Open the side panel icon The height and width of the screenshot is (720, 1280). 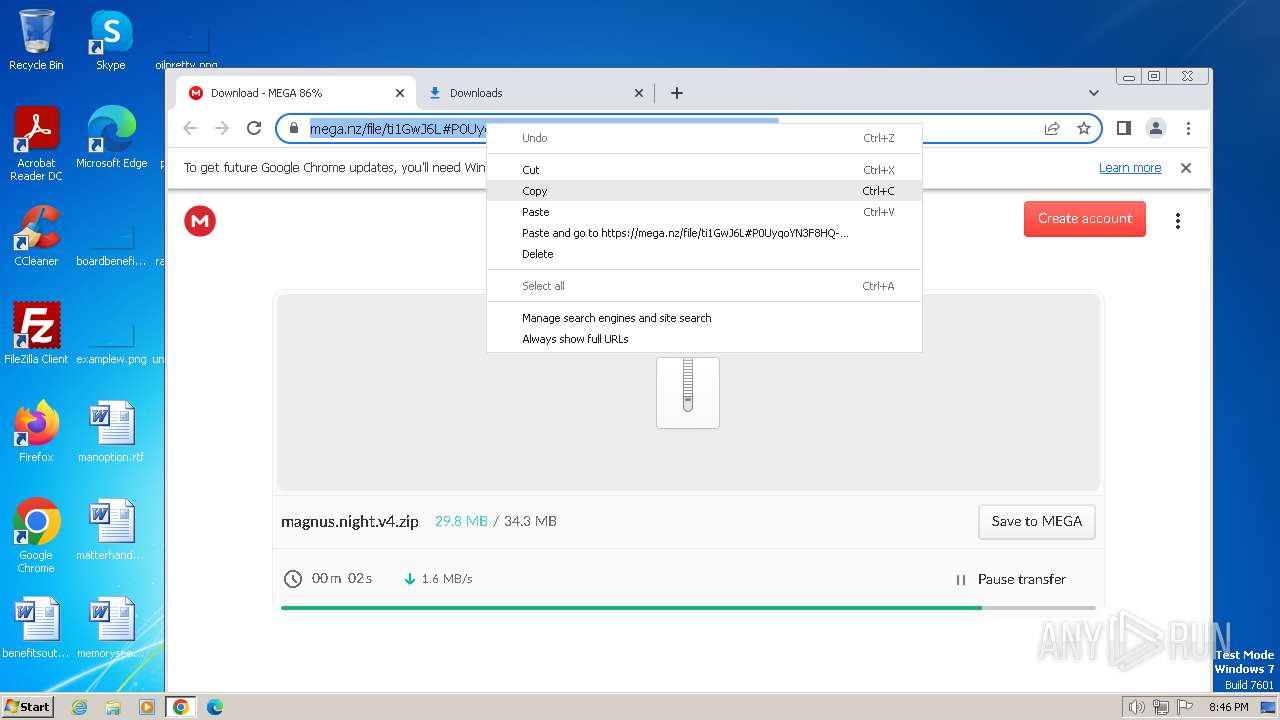click(x=1124, y=128)
